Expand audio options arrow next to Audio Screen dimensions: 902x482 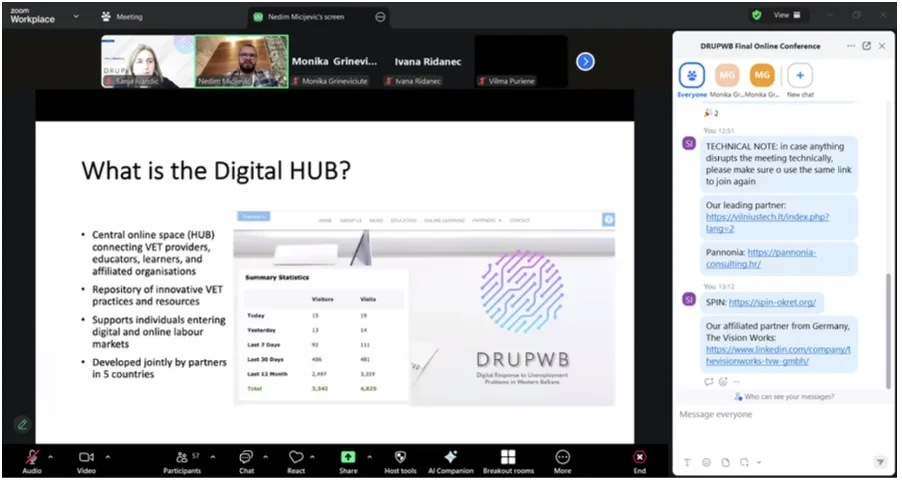click(52, 455)
